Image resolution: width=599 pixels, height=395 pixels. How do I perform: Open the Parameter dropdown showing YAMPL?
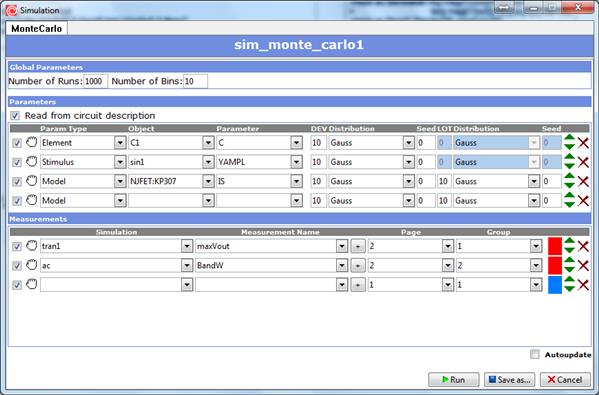coord(296,162)
